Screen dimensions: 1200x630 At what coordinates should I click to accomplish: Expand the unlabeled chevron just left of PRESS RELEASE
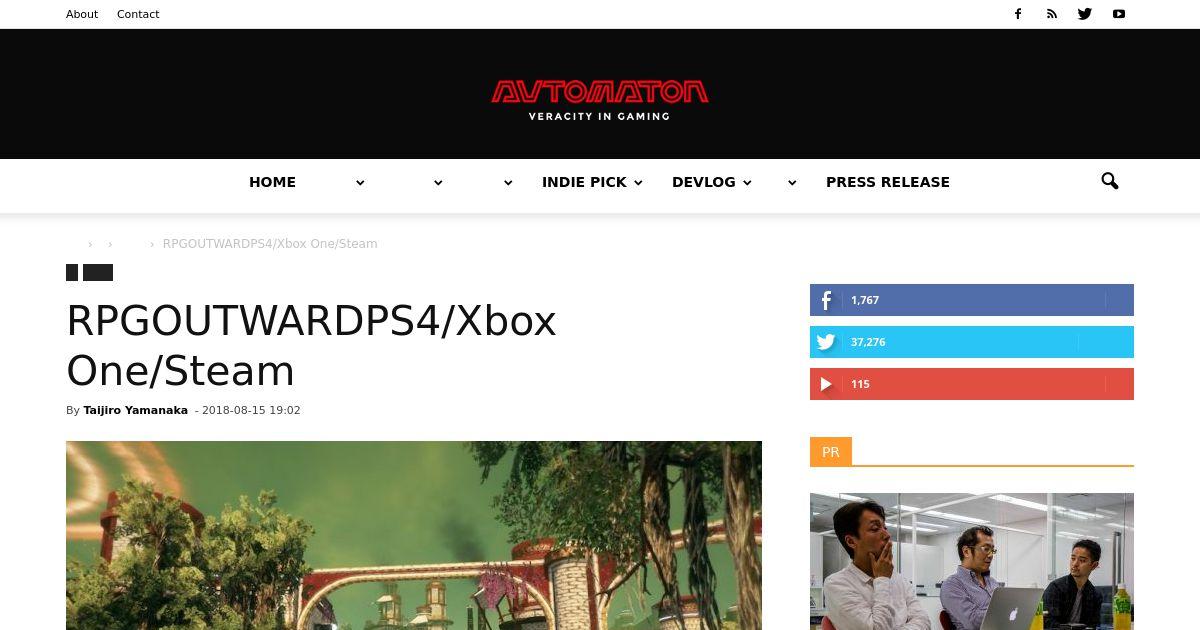point(792,183)
